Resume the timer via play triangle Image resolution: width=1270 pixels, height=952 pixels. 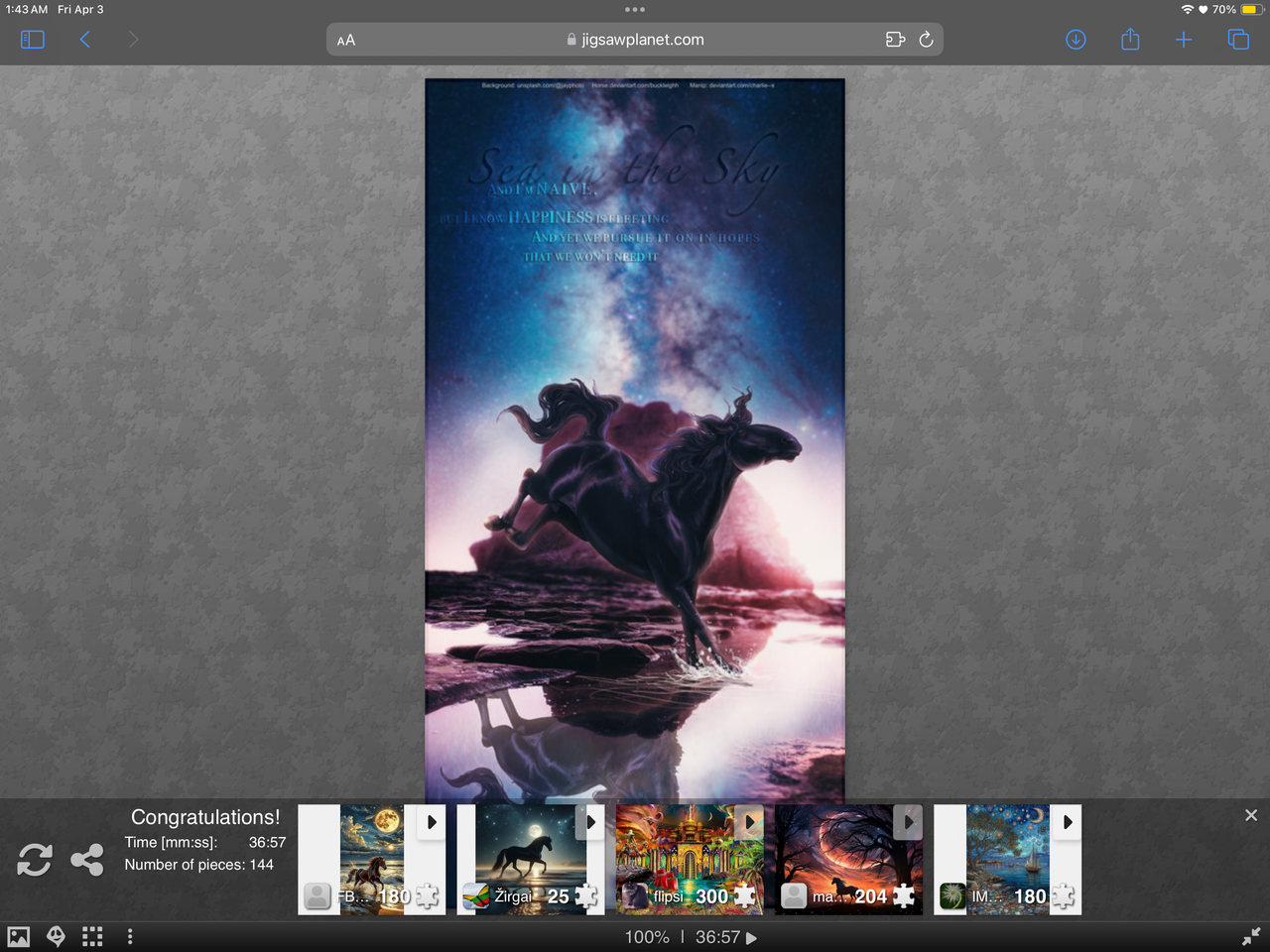[751, 938]
